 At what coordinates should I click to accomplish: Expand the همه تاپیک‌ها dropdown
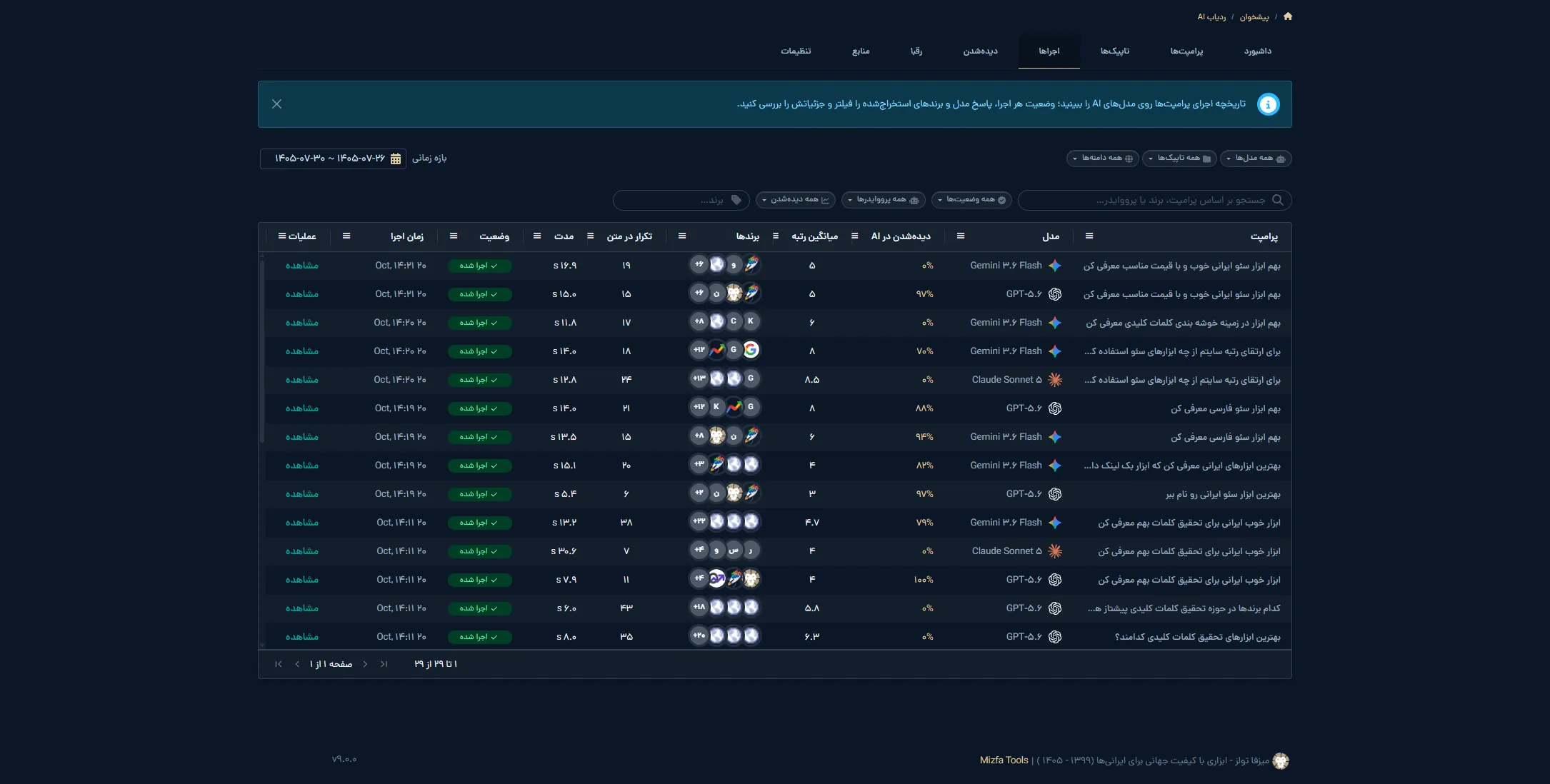coord(1179,159)
